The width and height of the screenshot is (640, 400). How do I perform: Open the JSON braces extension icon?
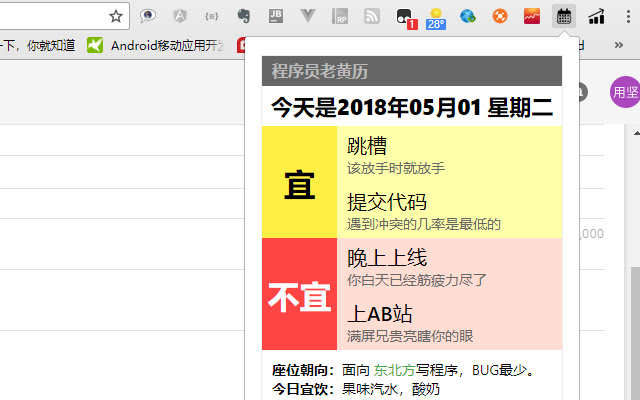[x=211, y=16]
